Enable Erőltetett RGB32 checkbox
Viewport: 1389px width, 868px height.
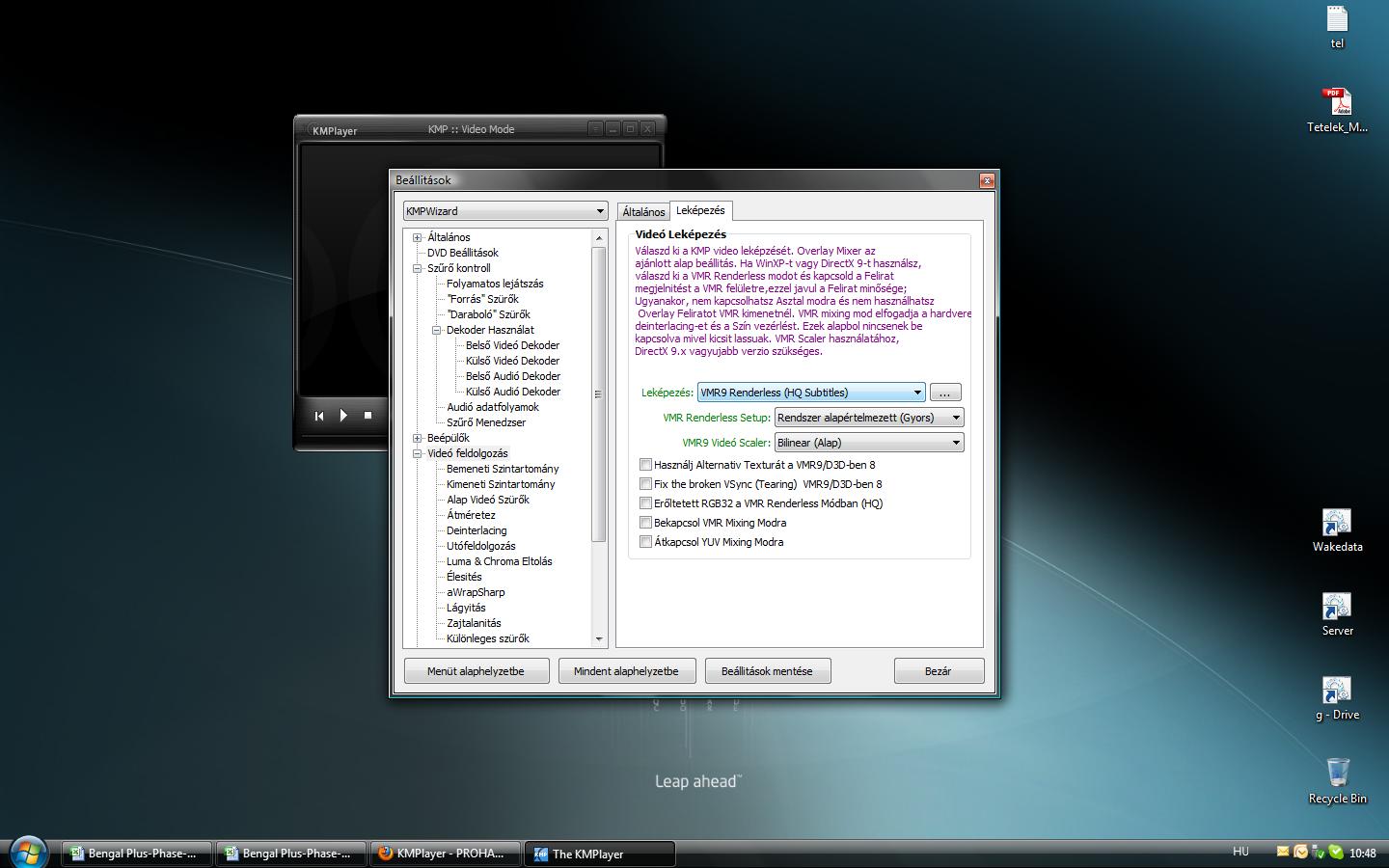(646, 503)
